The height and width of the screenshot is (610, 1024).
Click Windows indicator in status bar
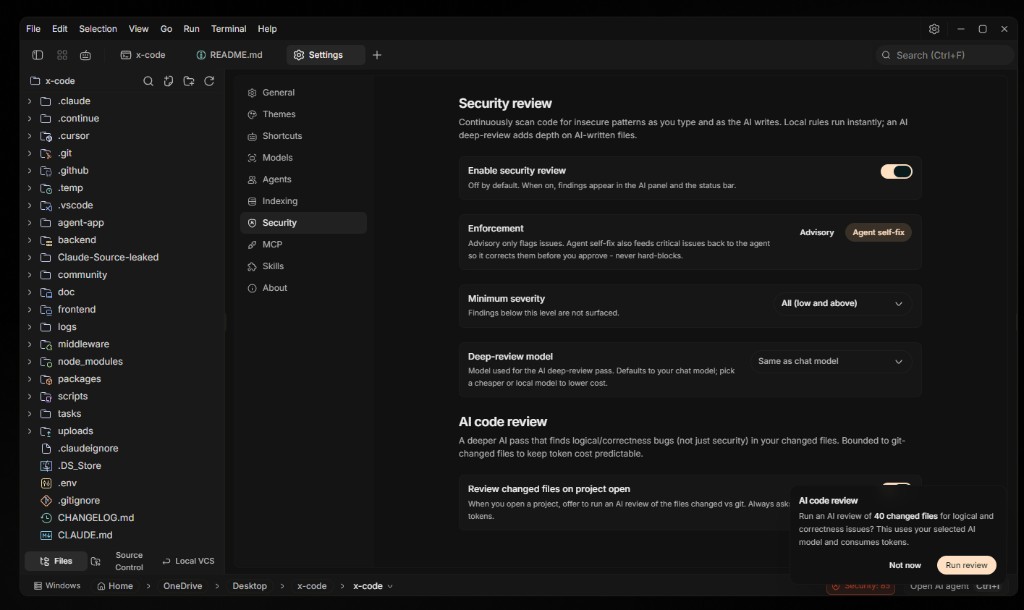[x=57, y=586]
